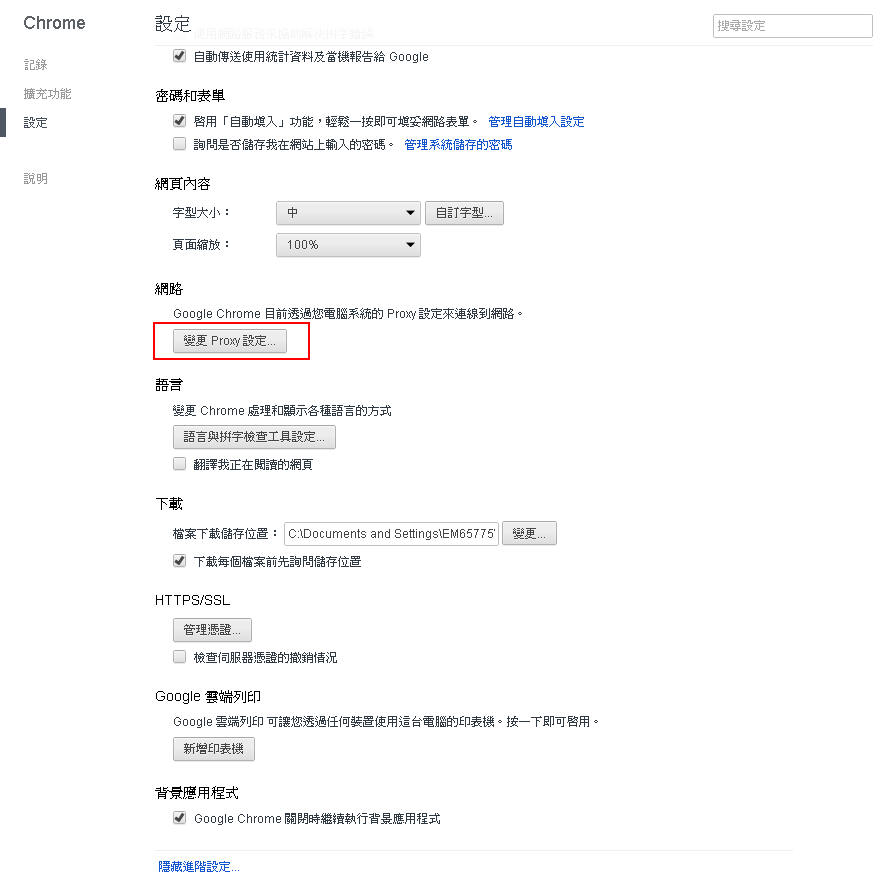Viewport: 884px width, 880px height.
Task: Click the 自訂字型 button
Action: (x=465, y=213)
